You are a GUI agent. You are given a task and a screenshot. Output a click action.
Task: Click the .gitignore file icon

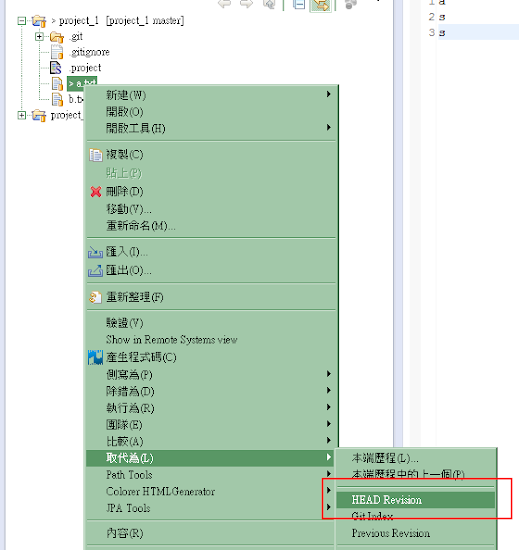pos(57,52)
